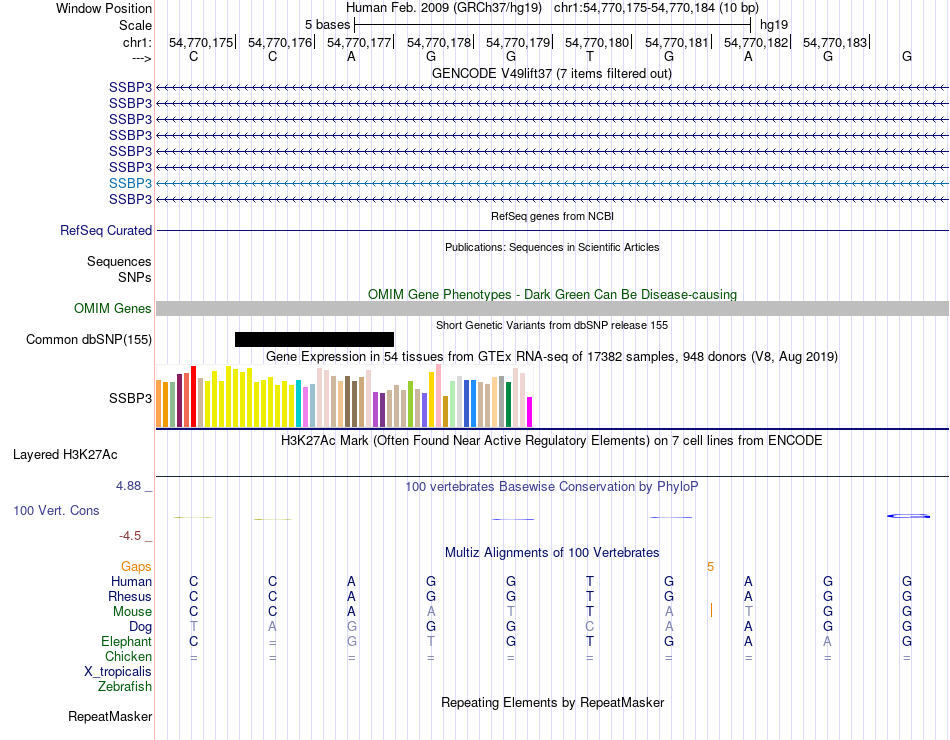Click position label 54,770,180

tap(597, 42)
